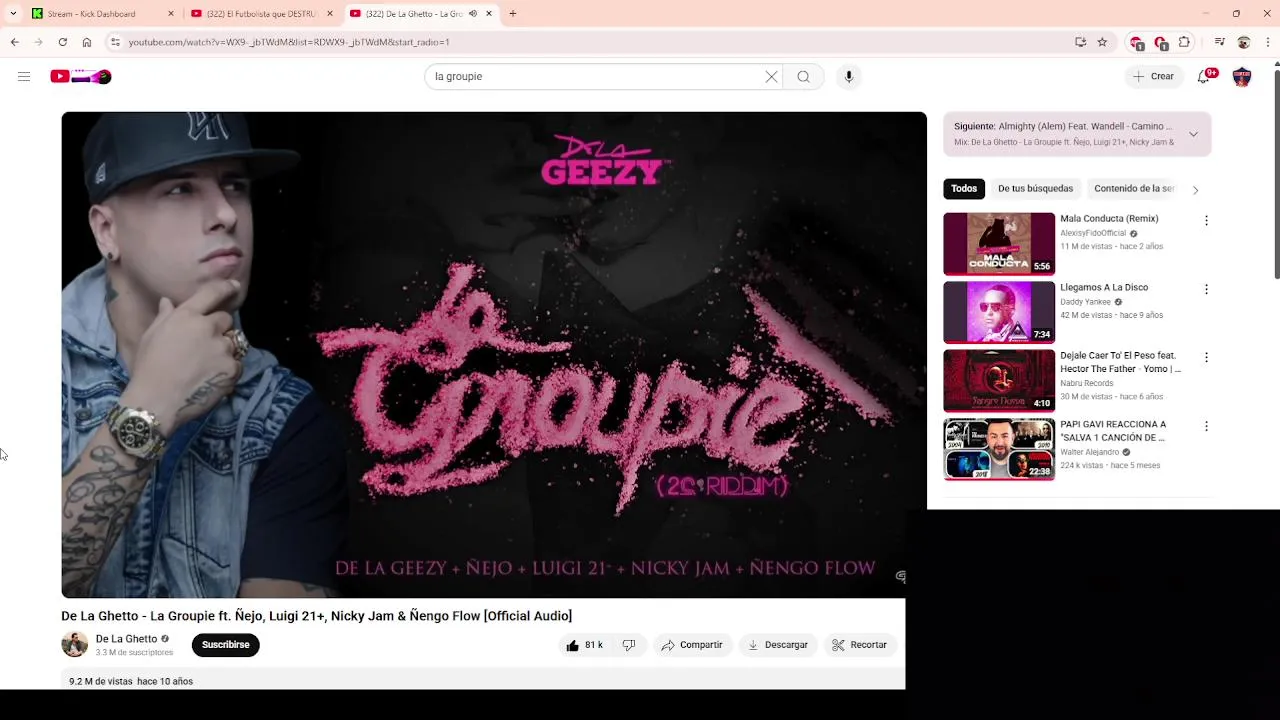Select the Todos filter chip
This screenshot has height=720, width=1280.
pyautogui.click(x=964, y=188)
